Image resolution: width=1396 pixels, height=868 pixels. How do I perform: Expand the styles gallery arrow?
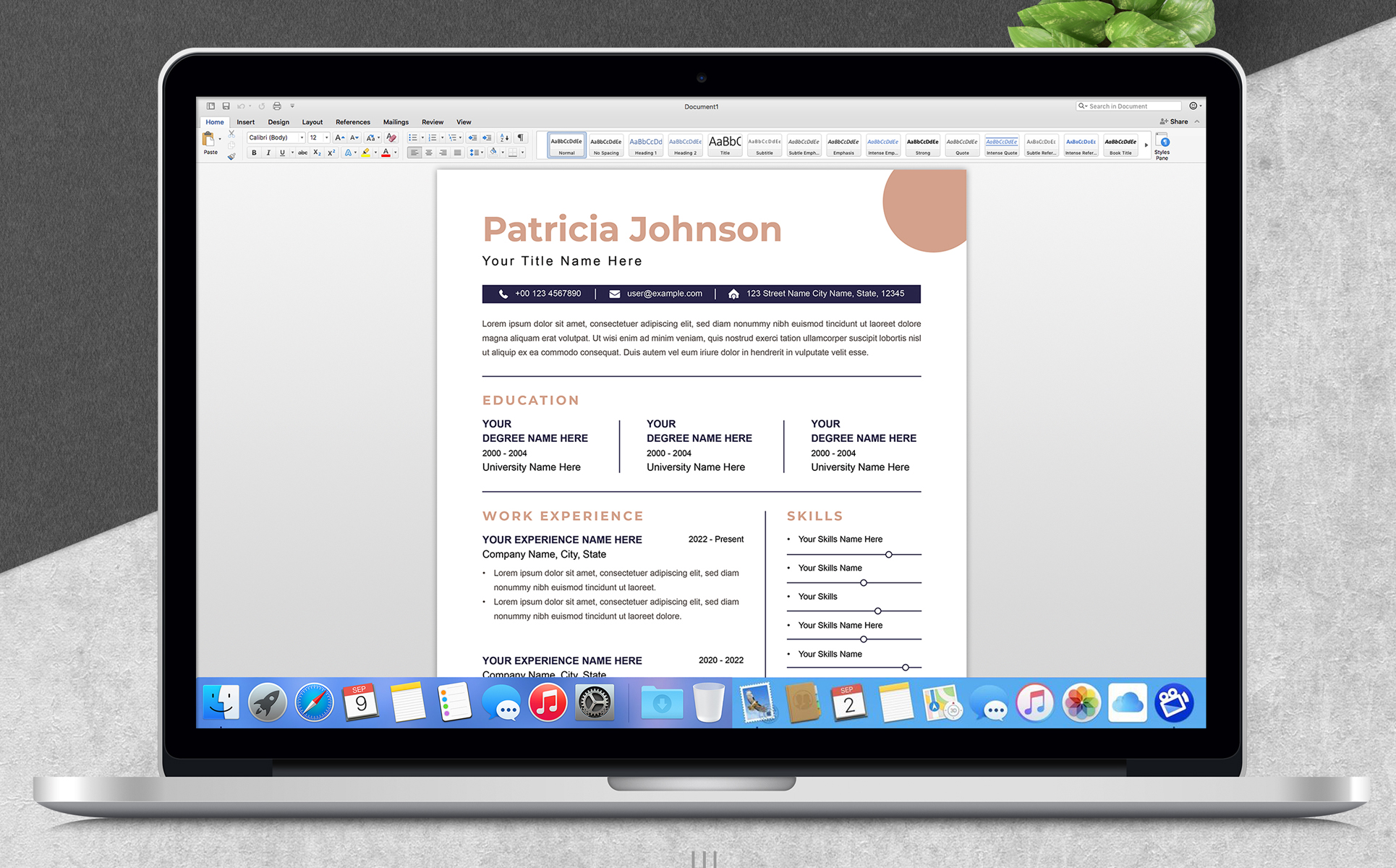1146,145
